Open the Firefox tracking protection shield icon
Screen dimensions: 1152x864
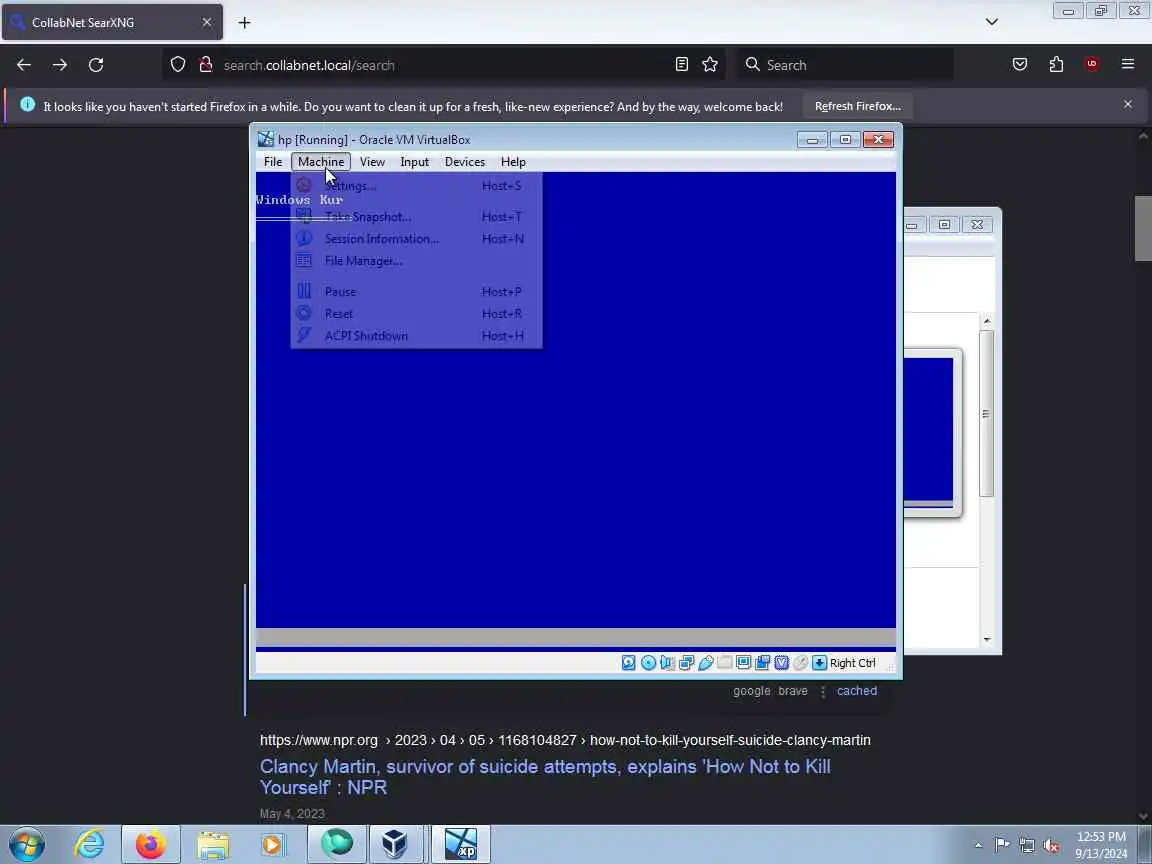click(x=178, y=65)
